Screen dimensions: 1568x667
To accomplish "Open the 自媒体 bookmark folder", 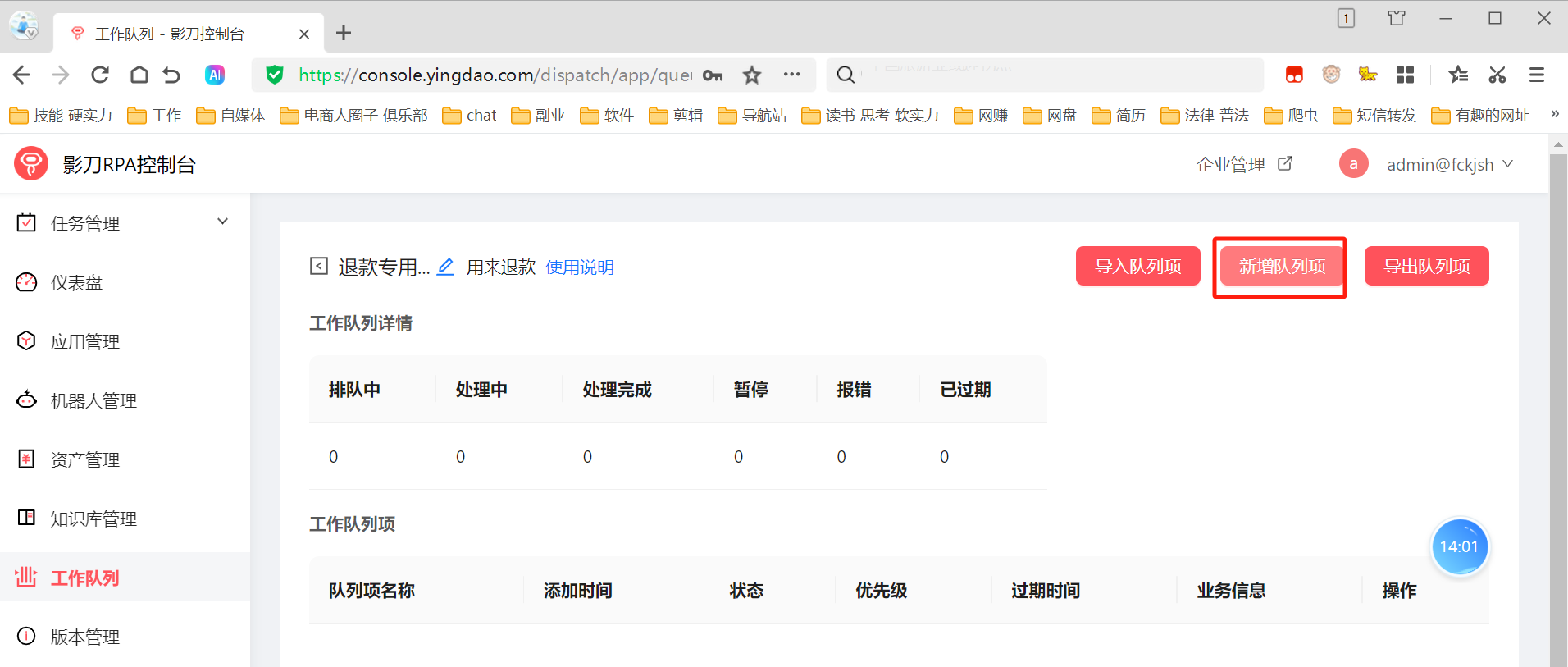I will (x=230, y=116).
